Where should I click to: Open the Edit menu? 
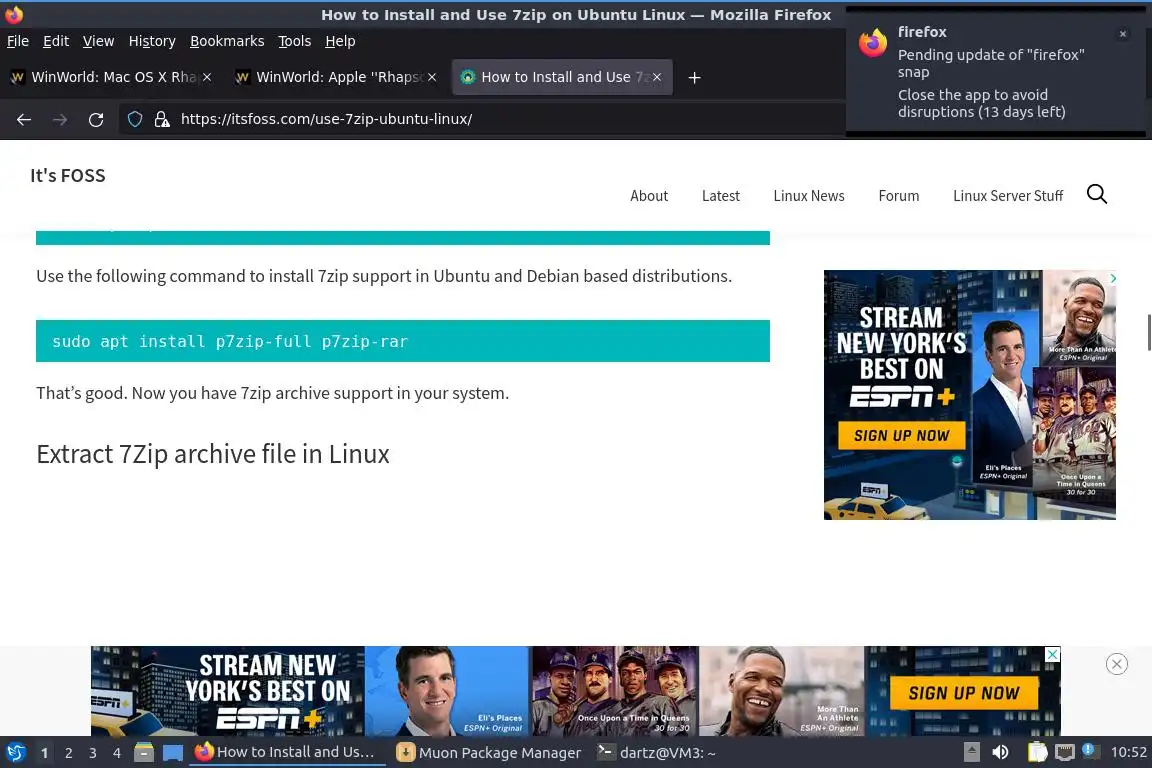pos(56,41)
